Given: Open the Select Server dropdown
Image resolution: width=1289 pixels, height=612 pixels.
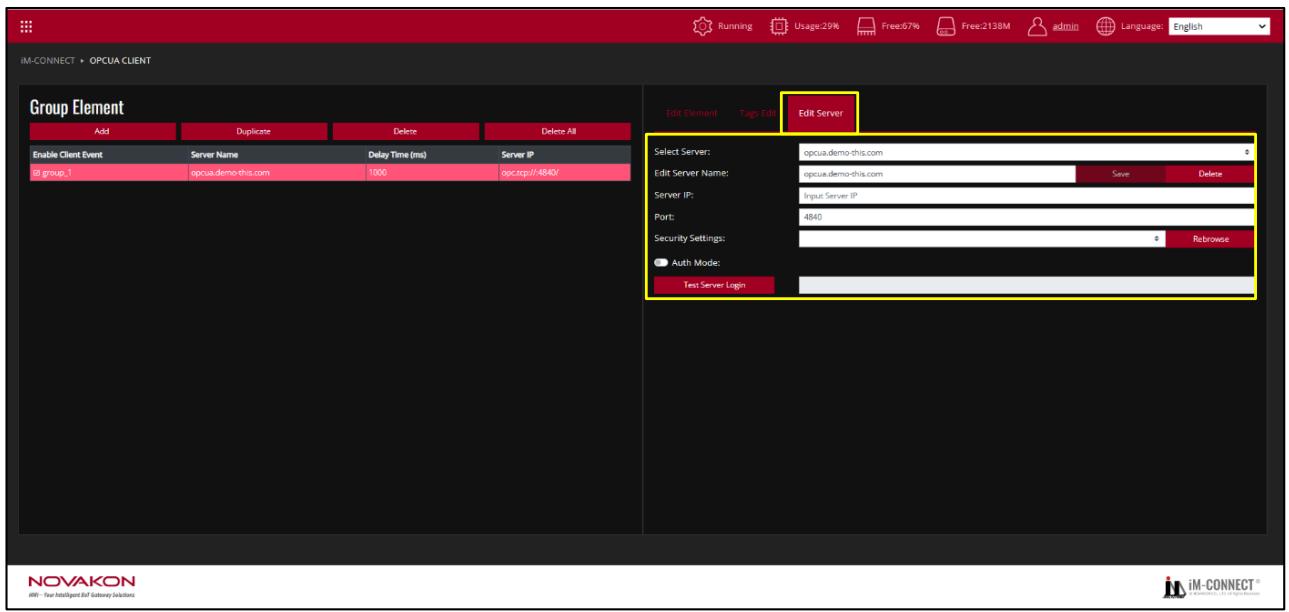Looking at the screenshot, I should click(x=1026, y=152).
